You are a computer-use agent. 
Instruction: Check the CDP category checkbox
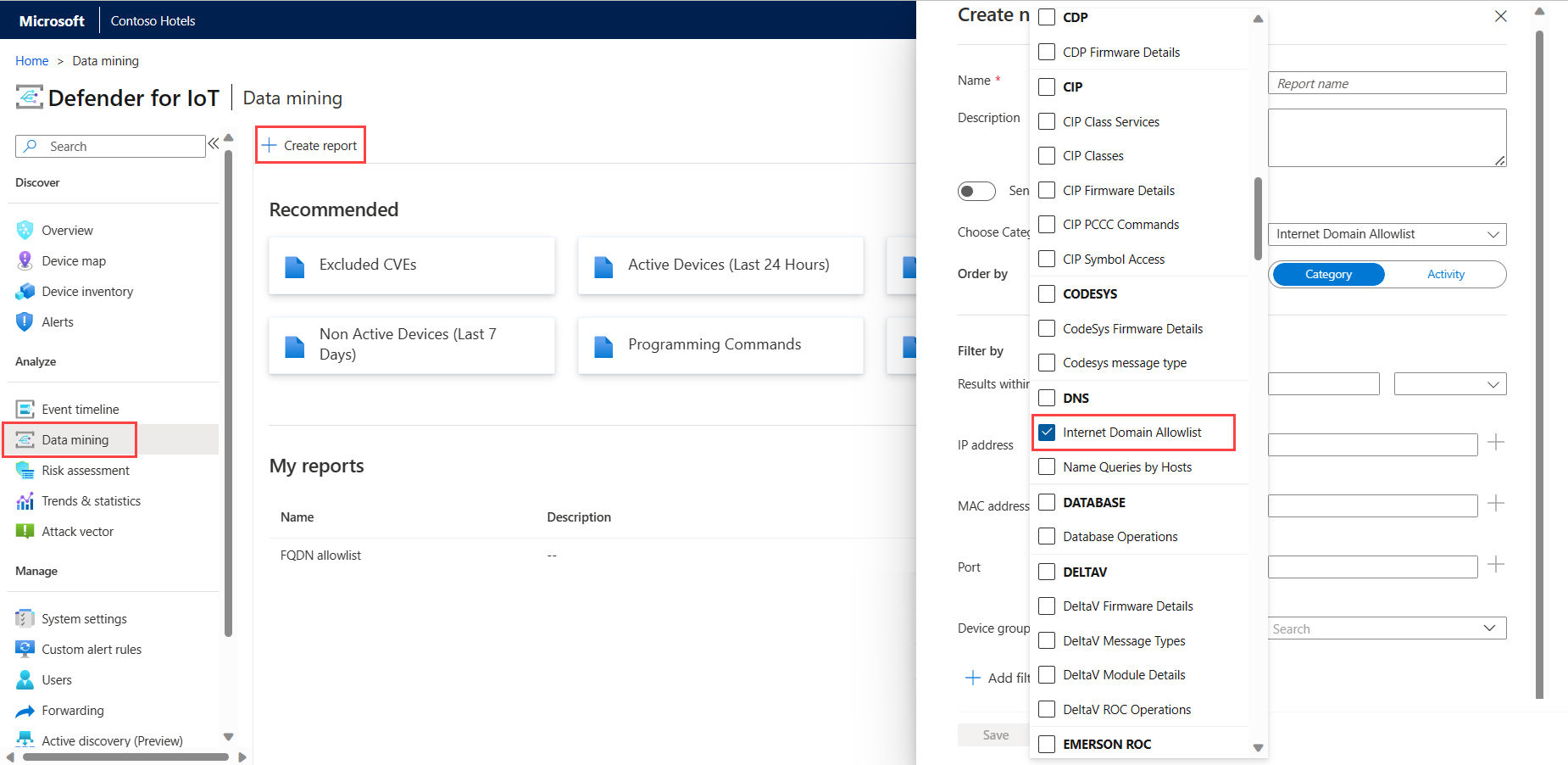[1047, 17]
